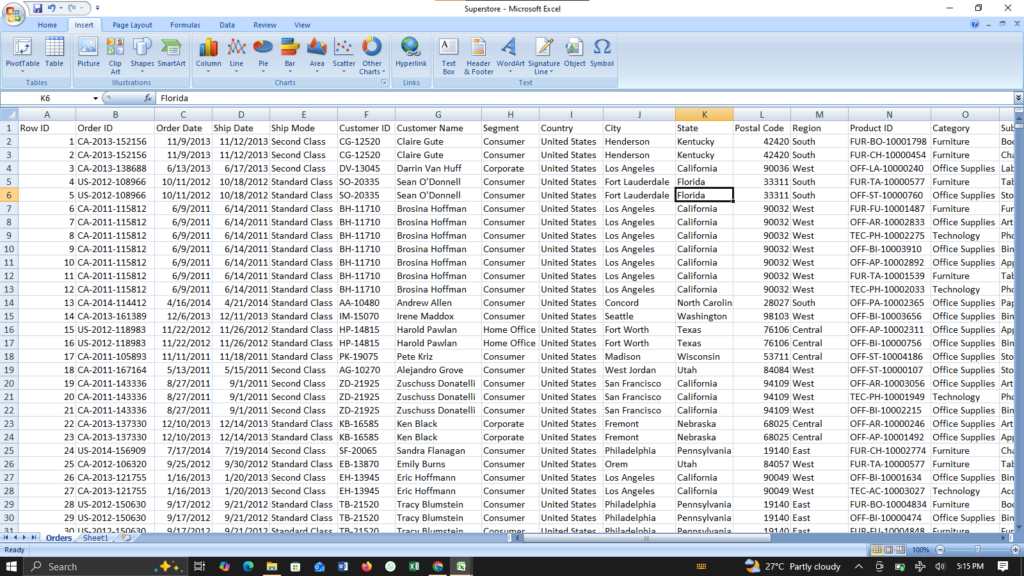Insert a SmartArt graphic

(x=171, y=52)
